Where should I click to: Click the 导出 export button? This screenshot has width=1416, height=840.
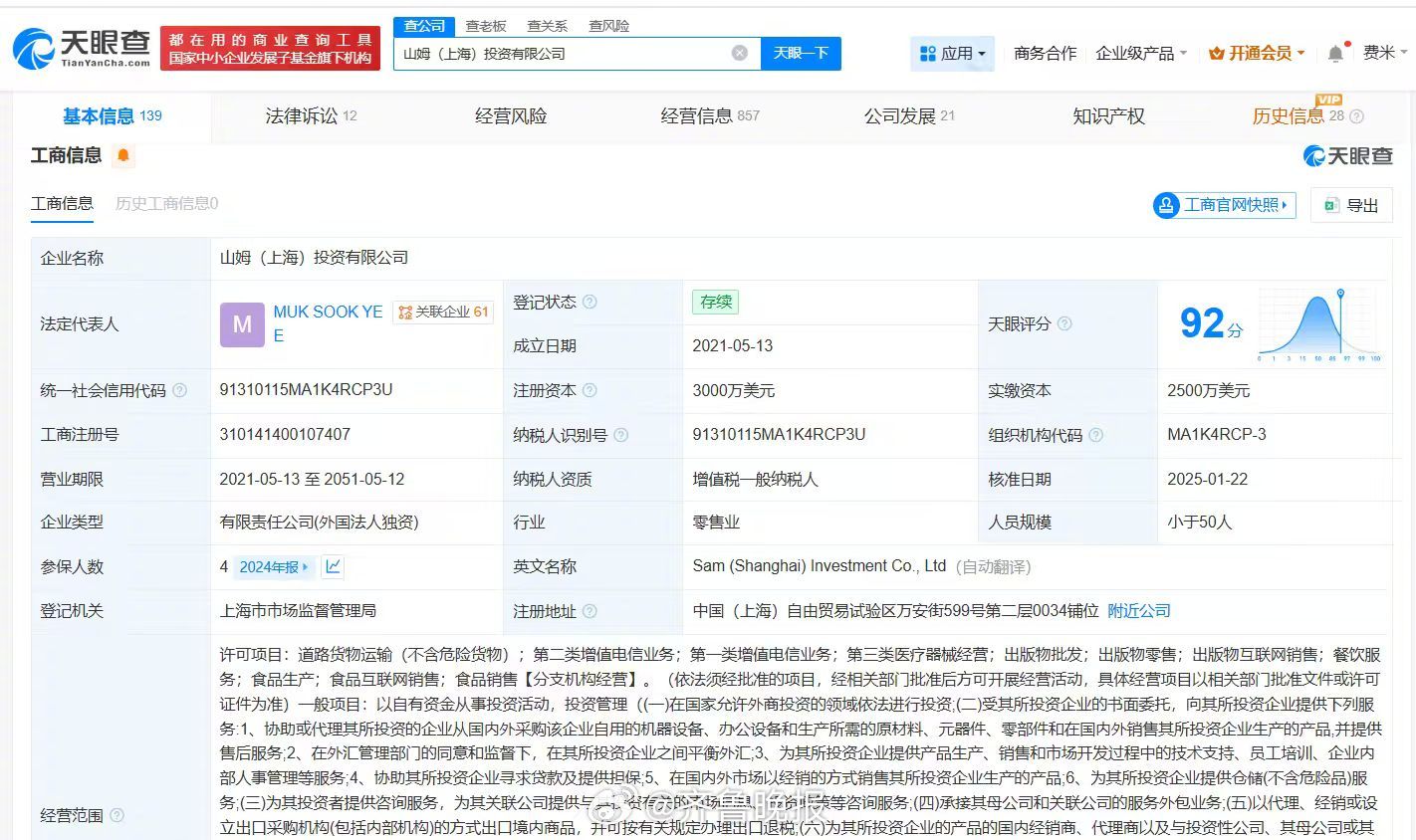pos(1351,205)
